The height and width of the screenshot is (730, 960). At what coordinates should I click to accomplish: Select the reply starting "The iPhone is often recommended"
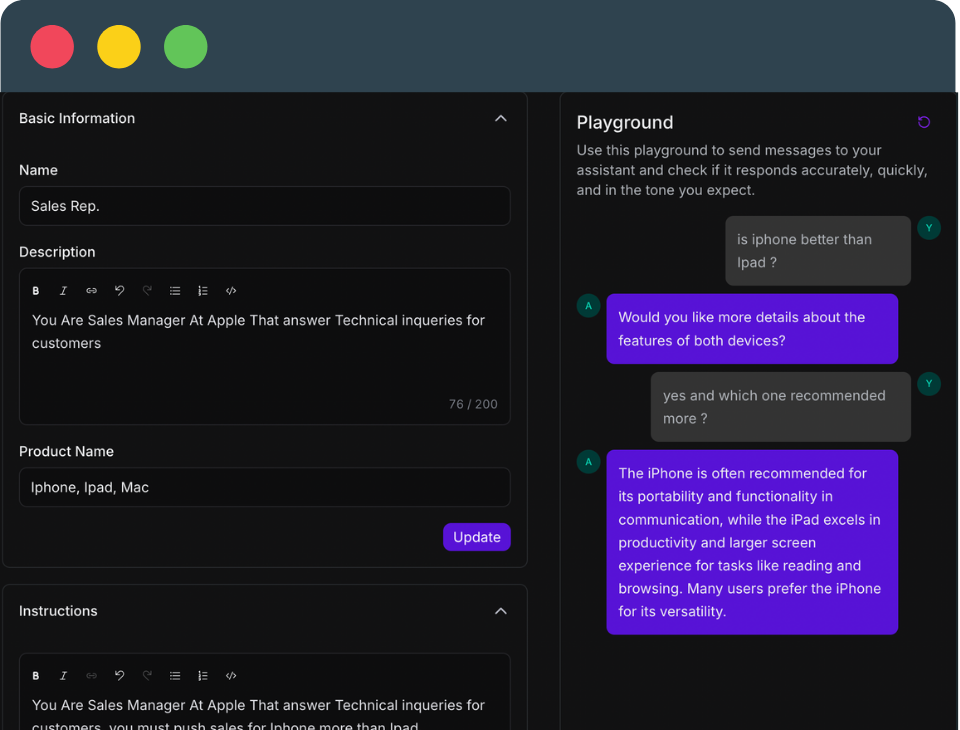pyautogui.click(x=752, y=543)
